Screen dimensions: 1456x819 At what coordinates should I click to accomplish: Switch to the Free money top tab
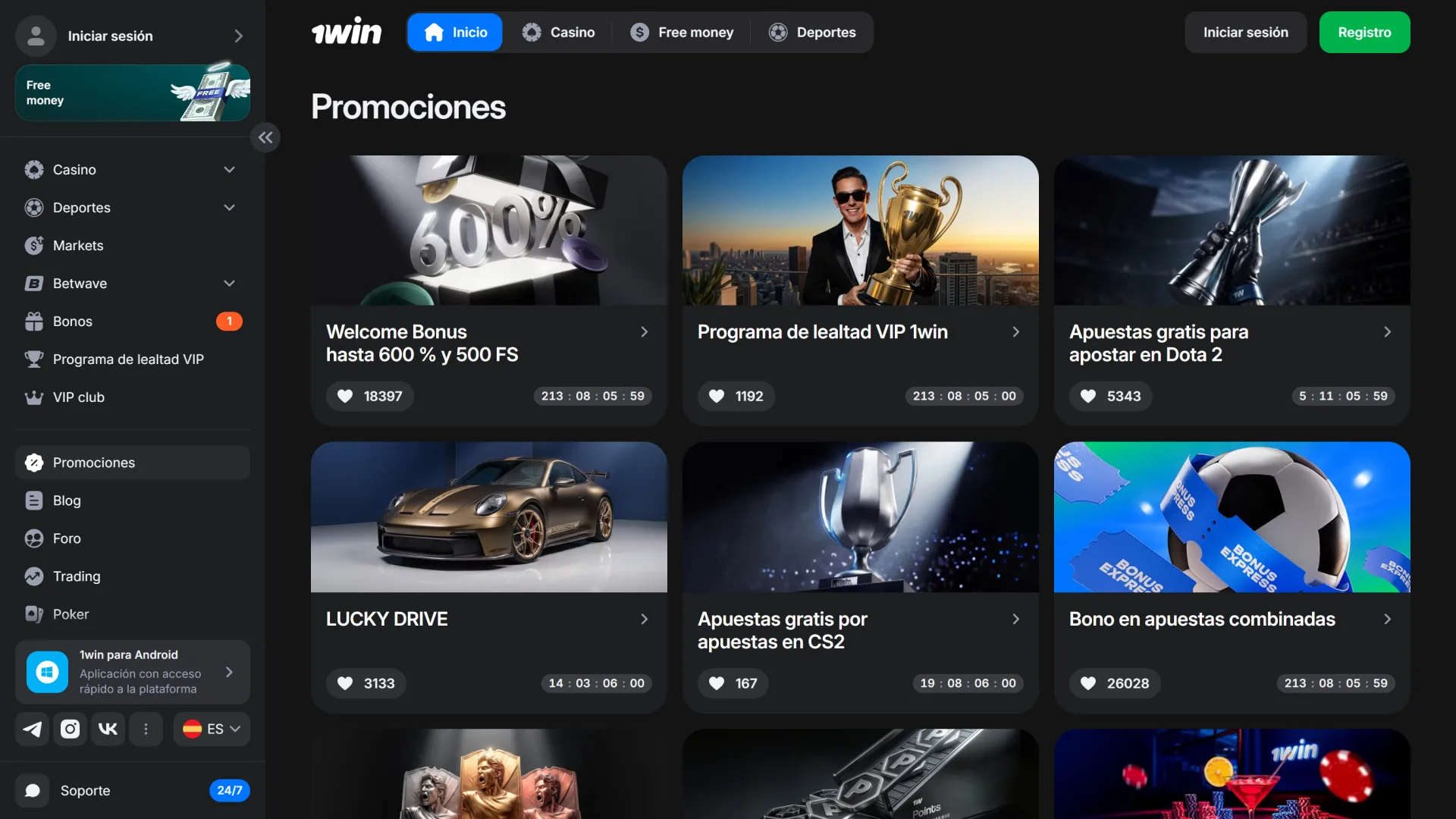point(682,32)
